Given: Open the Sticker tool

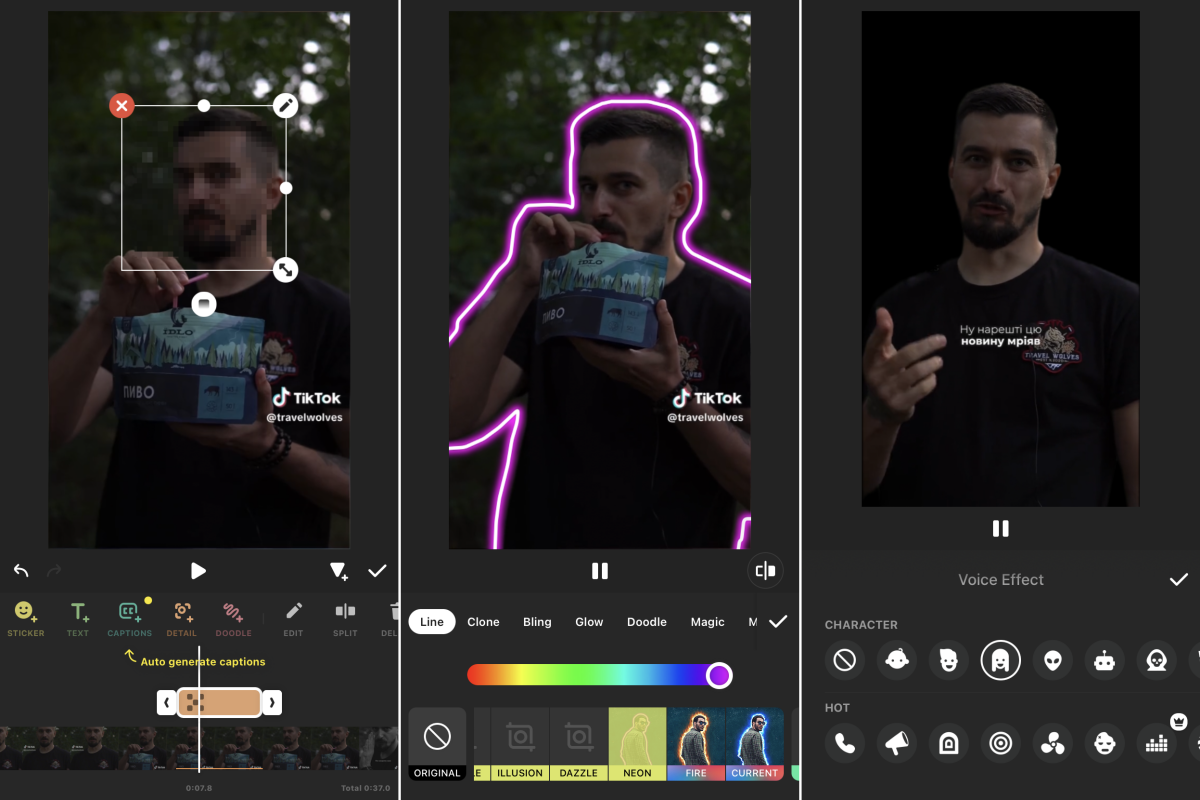Looking at the screenshot, I should coord(25,617).
